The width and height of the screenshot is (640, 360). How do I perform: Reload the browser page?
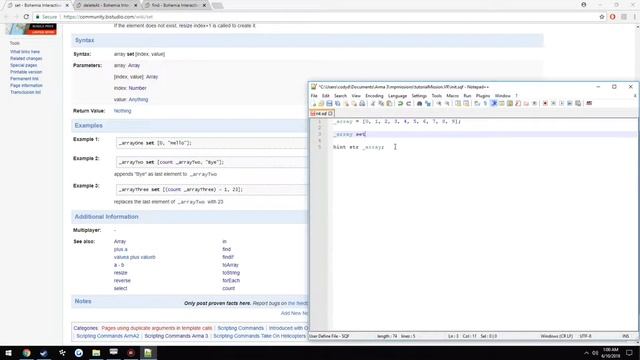pyautogui.click(x=26, y=17)
